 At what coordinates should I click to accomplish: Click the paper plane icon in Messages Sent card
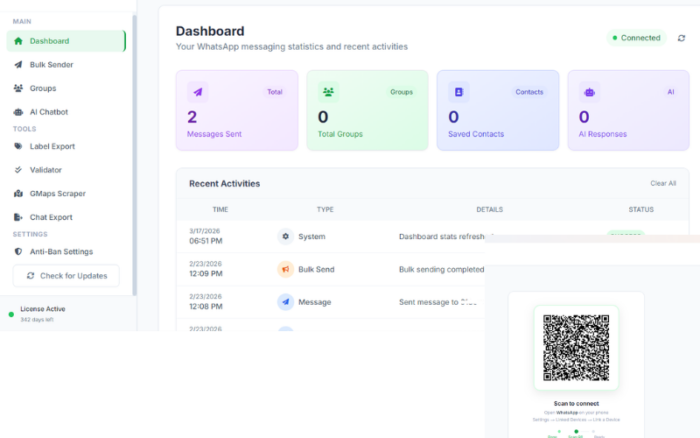pos(197,92)
